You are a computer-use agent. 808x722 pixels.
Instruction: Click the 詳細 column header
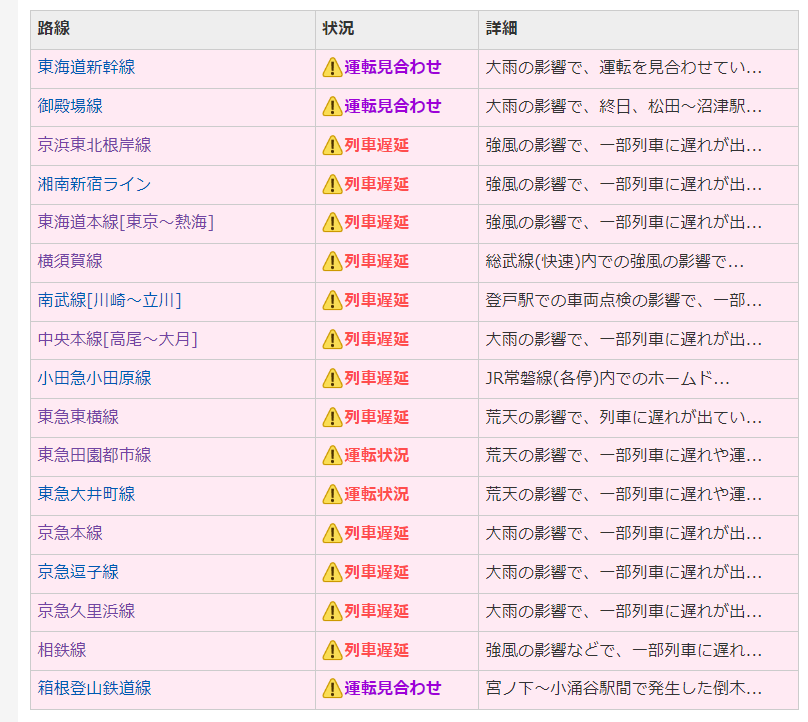[x=501, y=28]
